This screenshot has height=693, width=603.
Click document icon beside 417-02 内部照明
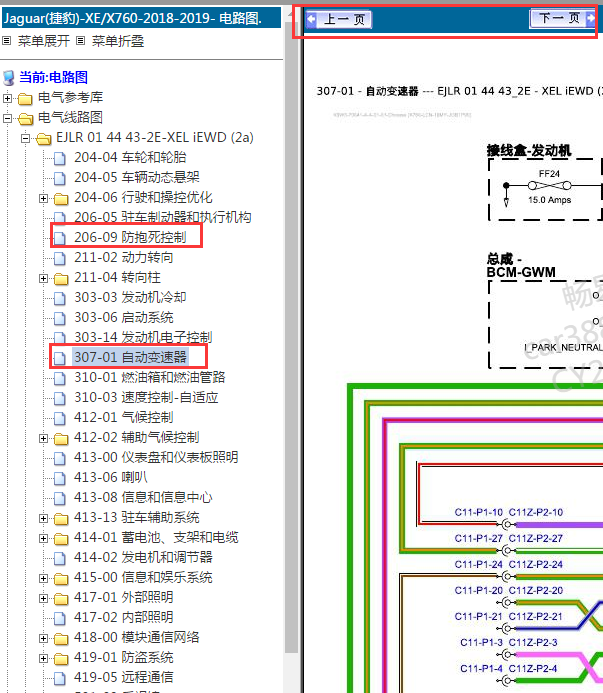pos(60,618)
